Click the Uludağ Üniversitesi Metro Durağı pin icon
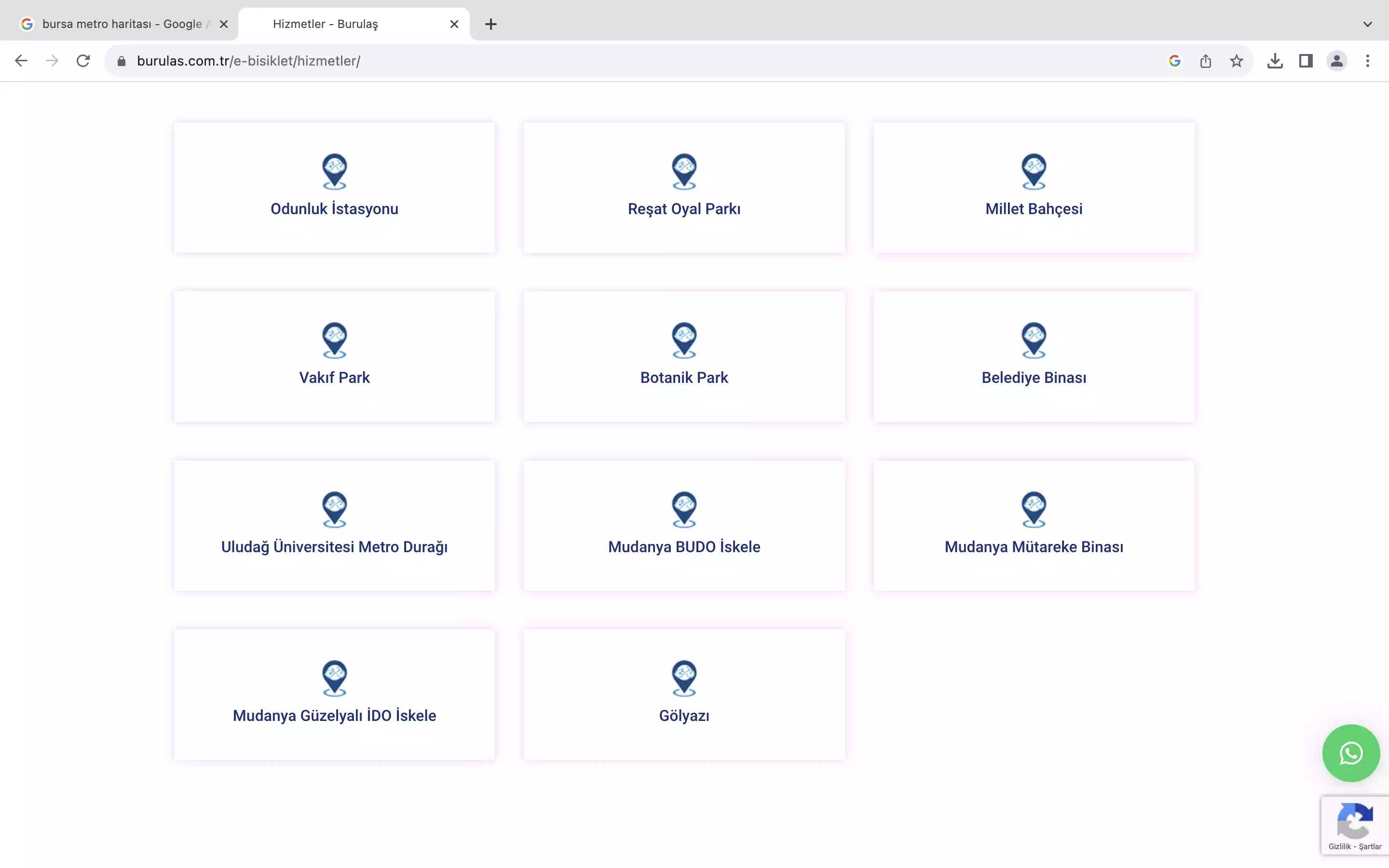The image size is (1389, 868). point(335,510)
